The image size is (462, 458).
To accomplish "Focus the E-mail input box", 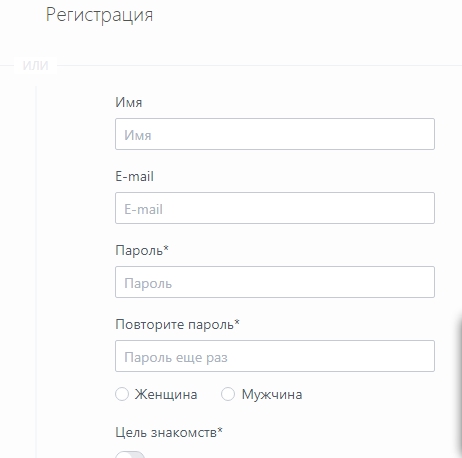I will click(275, 208).
